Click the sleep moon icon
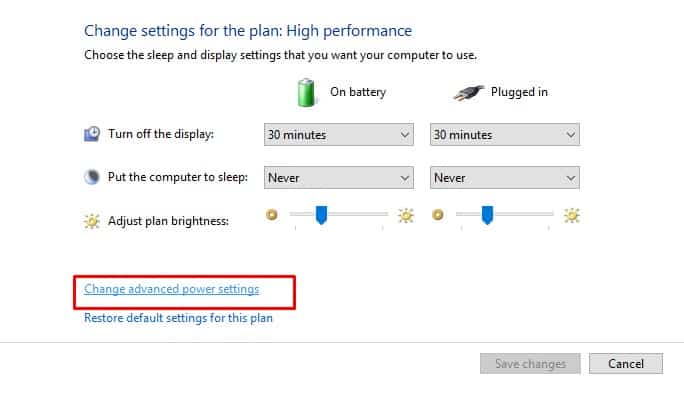Screen dimensions: 684x394 92,177
